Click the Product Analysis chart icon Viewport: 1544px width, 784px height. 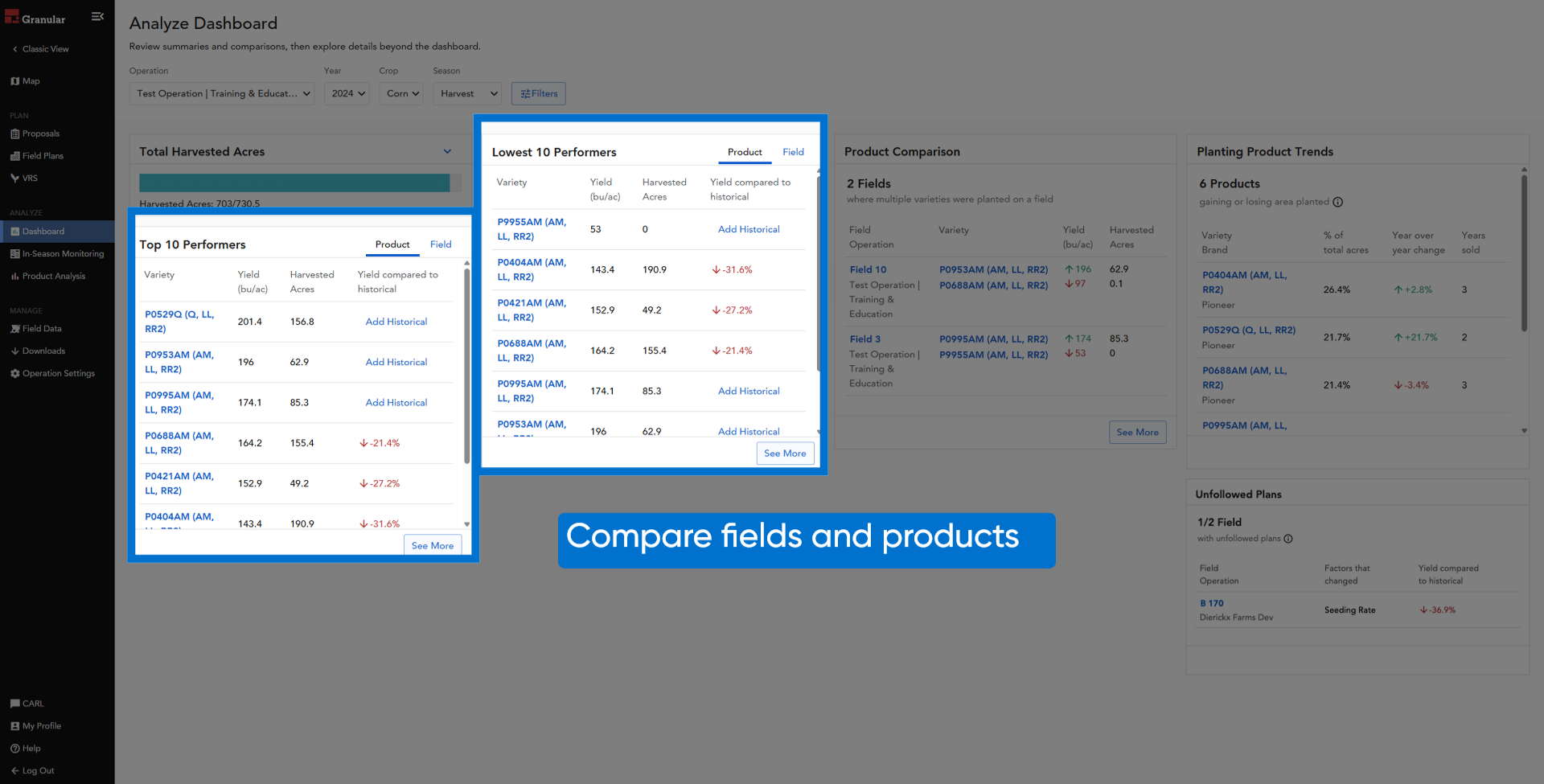click(14, 277)
